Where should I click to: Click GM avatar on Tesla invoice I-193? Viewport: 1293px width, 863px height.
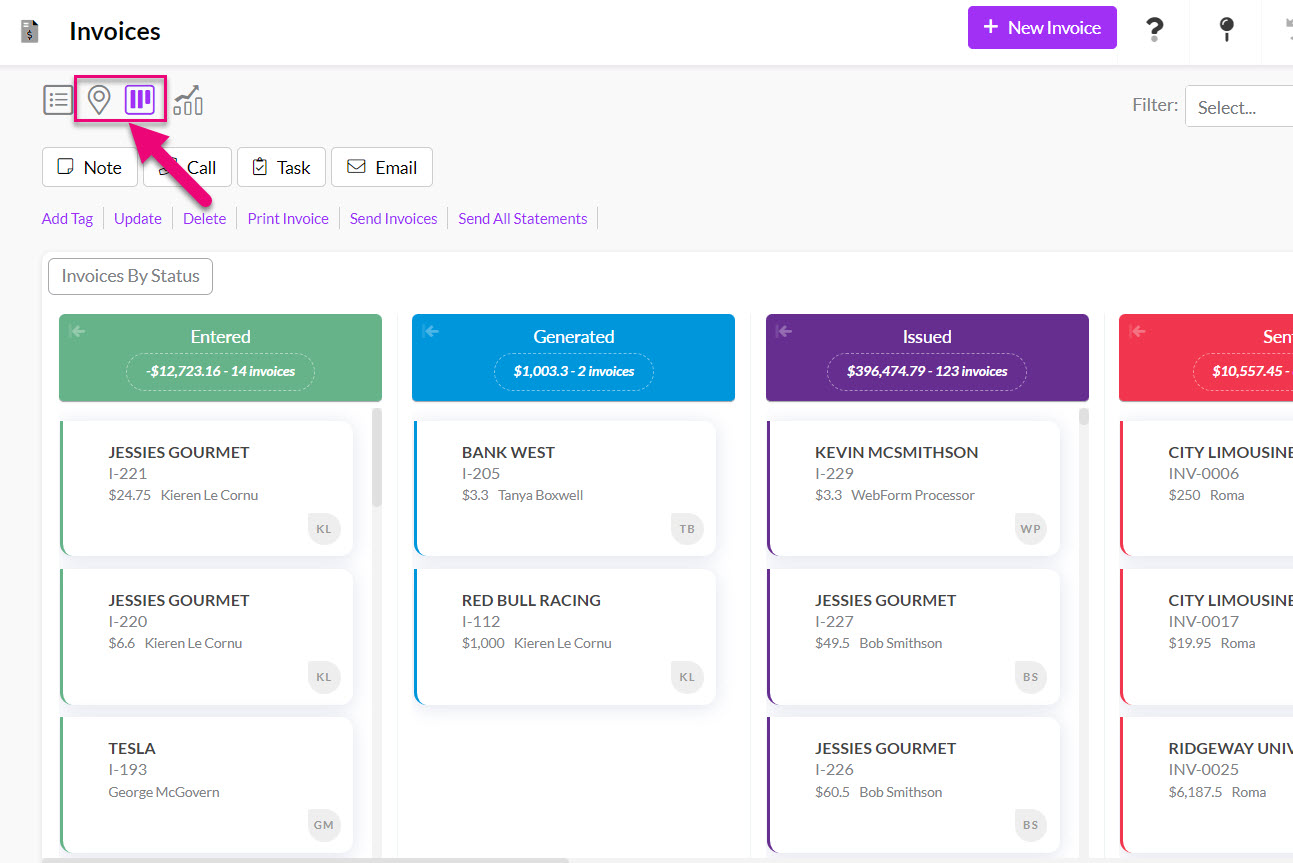click(x=324, y=825)
